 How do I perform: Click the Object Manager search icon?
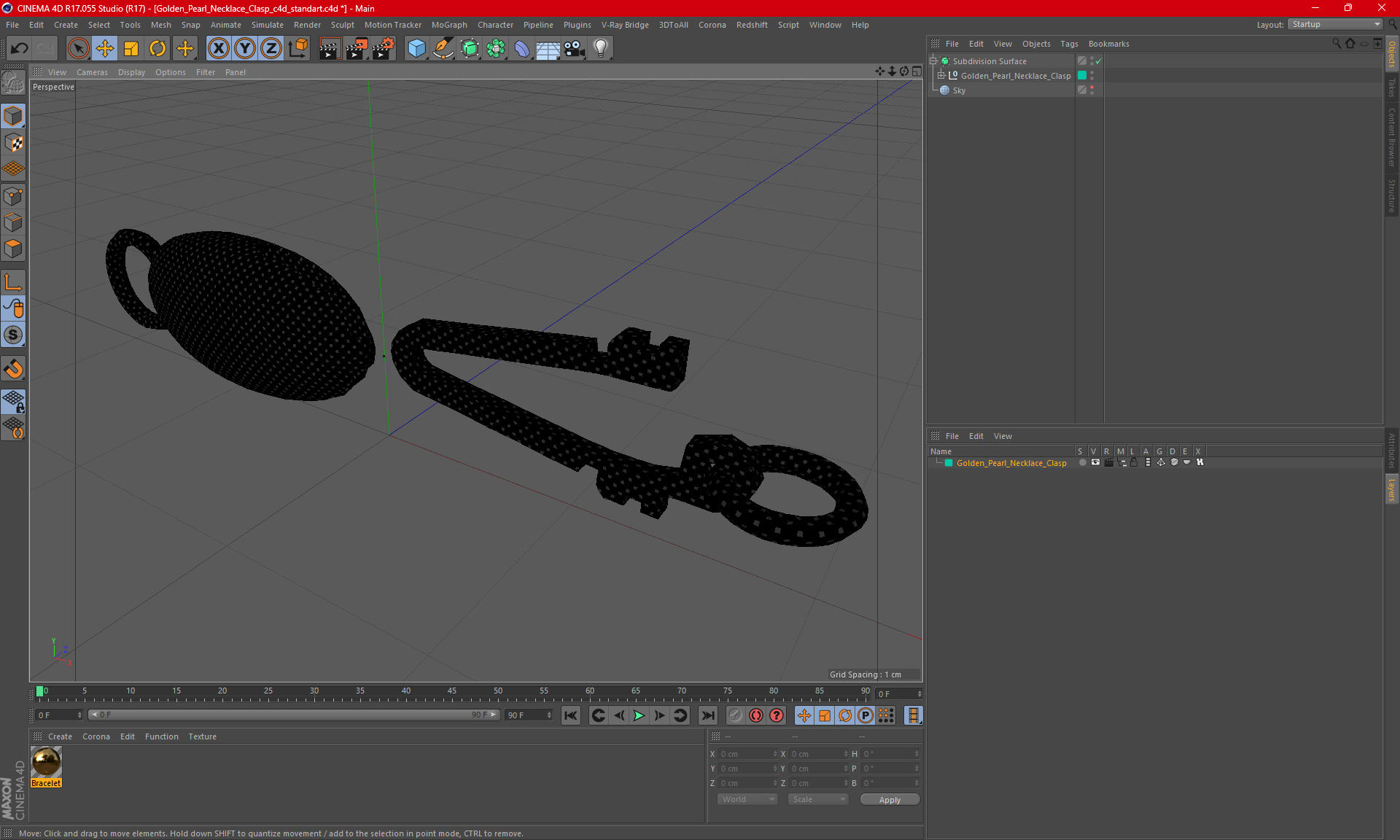tap(1336, 44)
